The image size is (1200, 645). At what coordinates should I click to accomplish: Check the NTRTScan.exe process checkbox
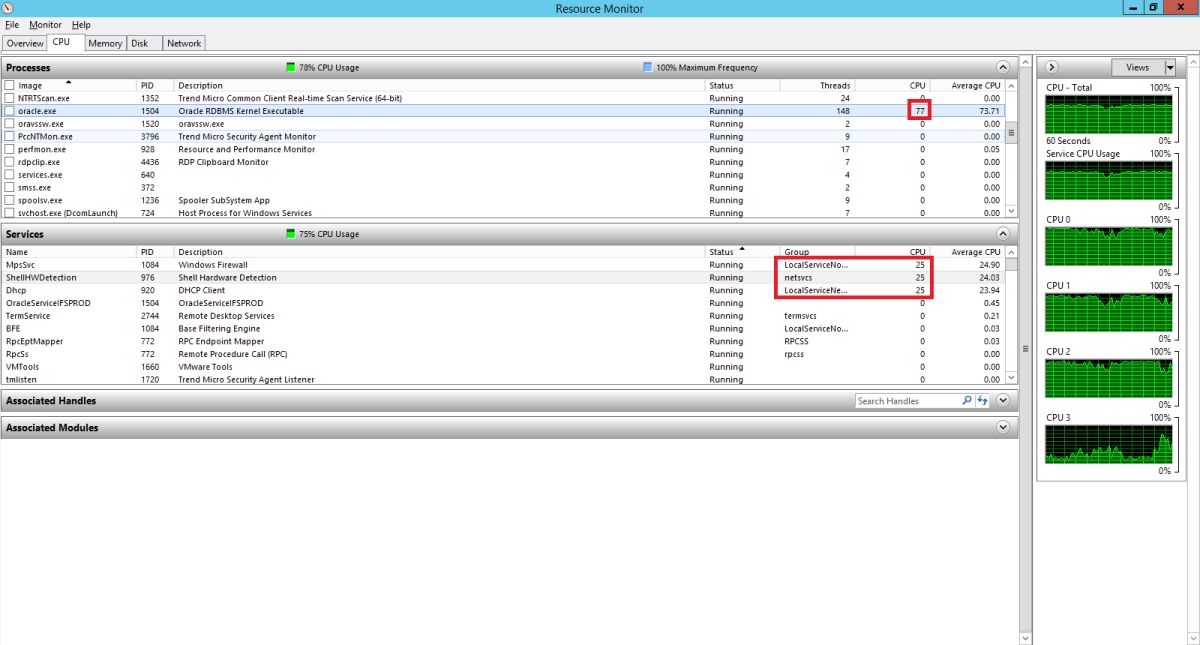click(x=9, y=98)
